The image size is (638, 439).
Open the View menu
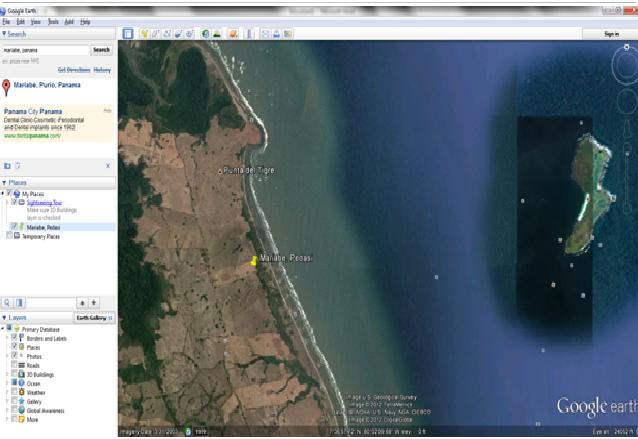[x=35, y=21]
